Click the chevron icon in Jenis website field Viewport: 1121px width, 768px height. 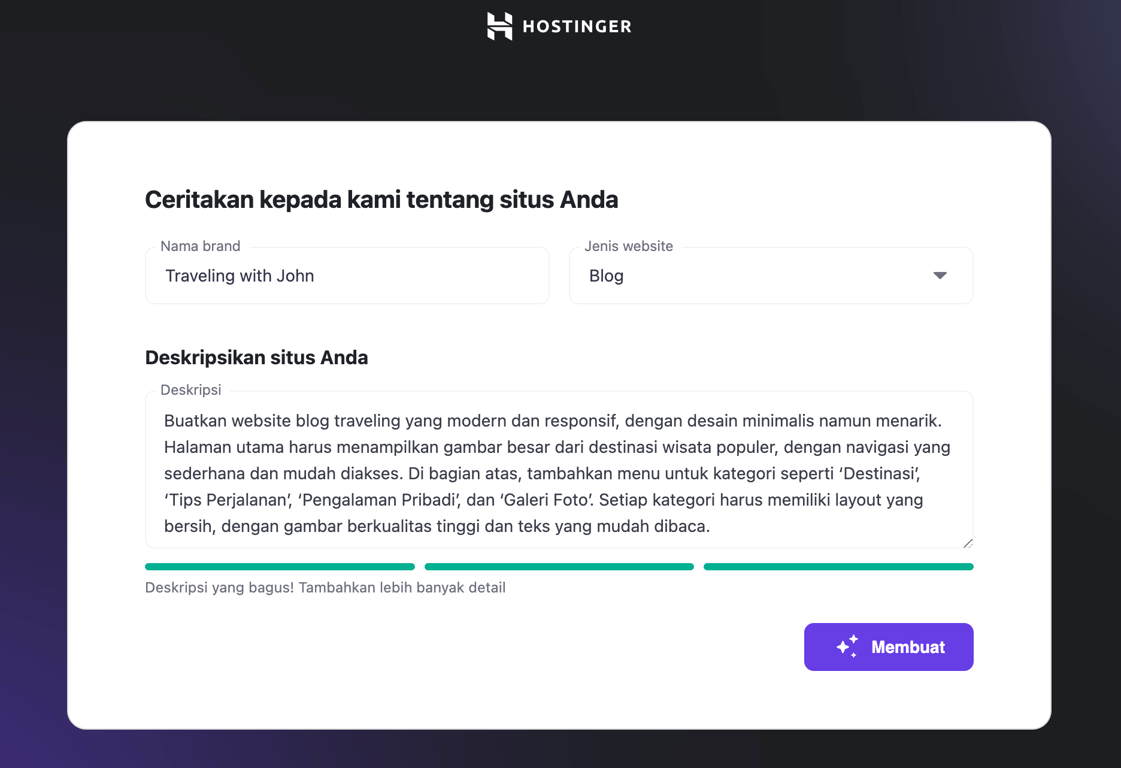[x=940, y=275]
